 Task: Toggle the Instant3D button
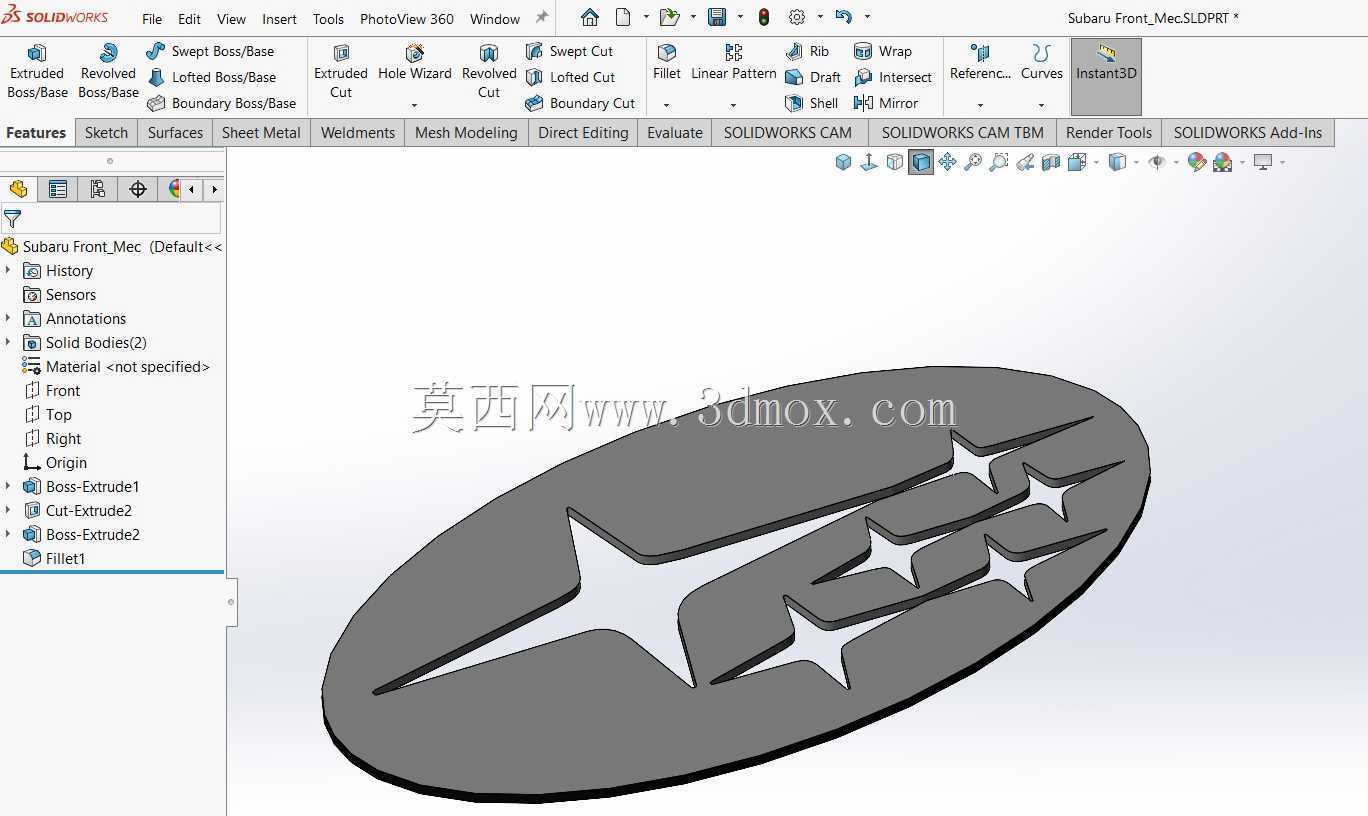click(1106, 77)
